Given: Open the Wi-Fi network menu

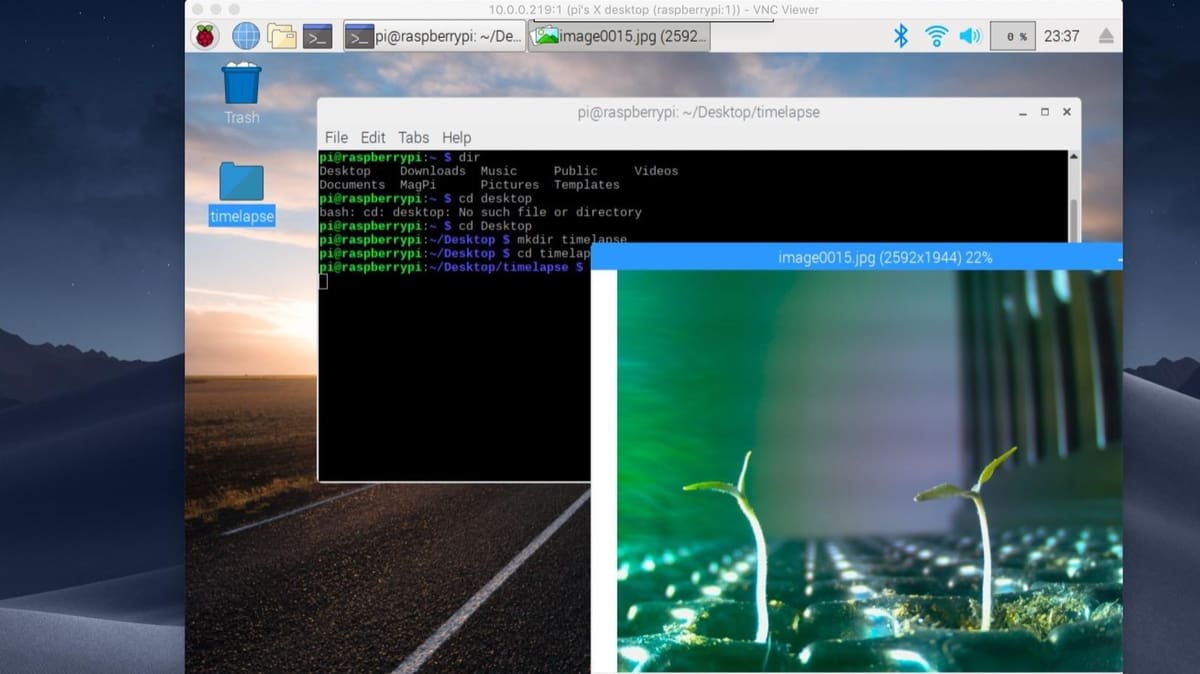Looking at the screenshot, I should click(x=936, y=36).
